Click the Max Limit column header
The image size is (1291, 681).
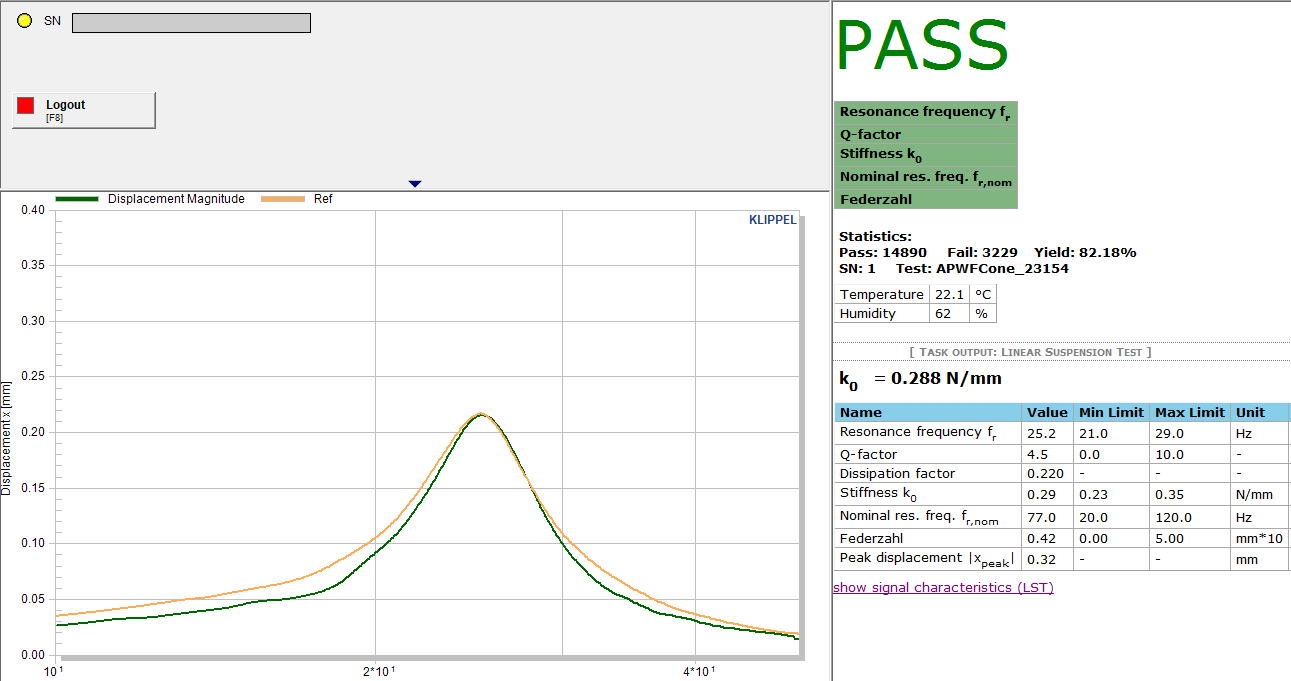coord(1189,412)
